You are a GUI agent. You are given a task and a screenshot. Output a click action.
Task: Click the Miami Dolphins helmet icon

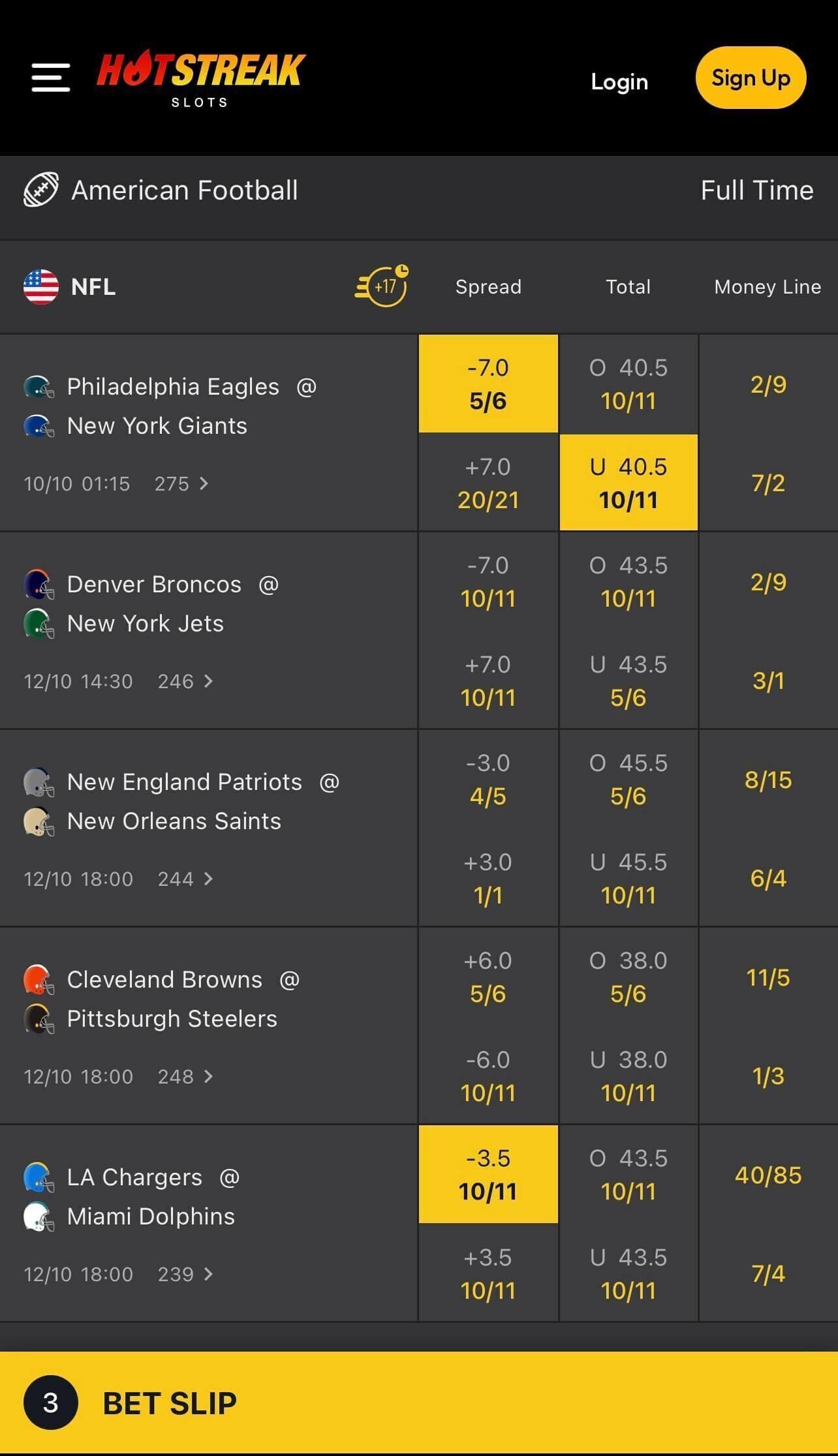(39, 1217)
